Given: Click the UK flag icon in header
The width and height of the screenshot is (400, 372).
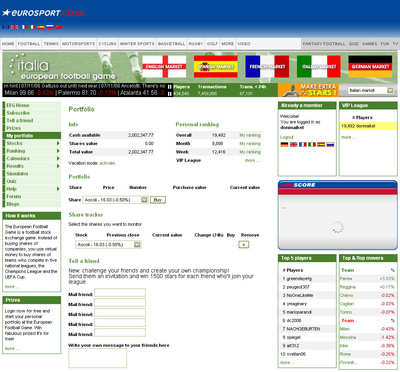Looking at the screenshot, I should [15, 27].
